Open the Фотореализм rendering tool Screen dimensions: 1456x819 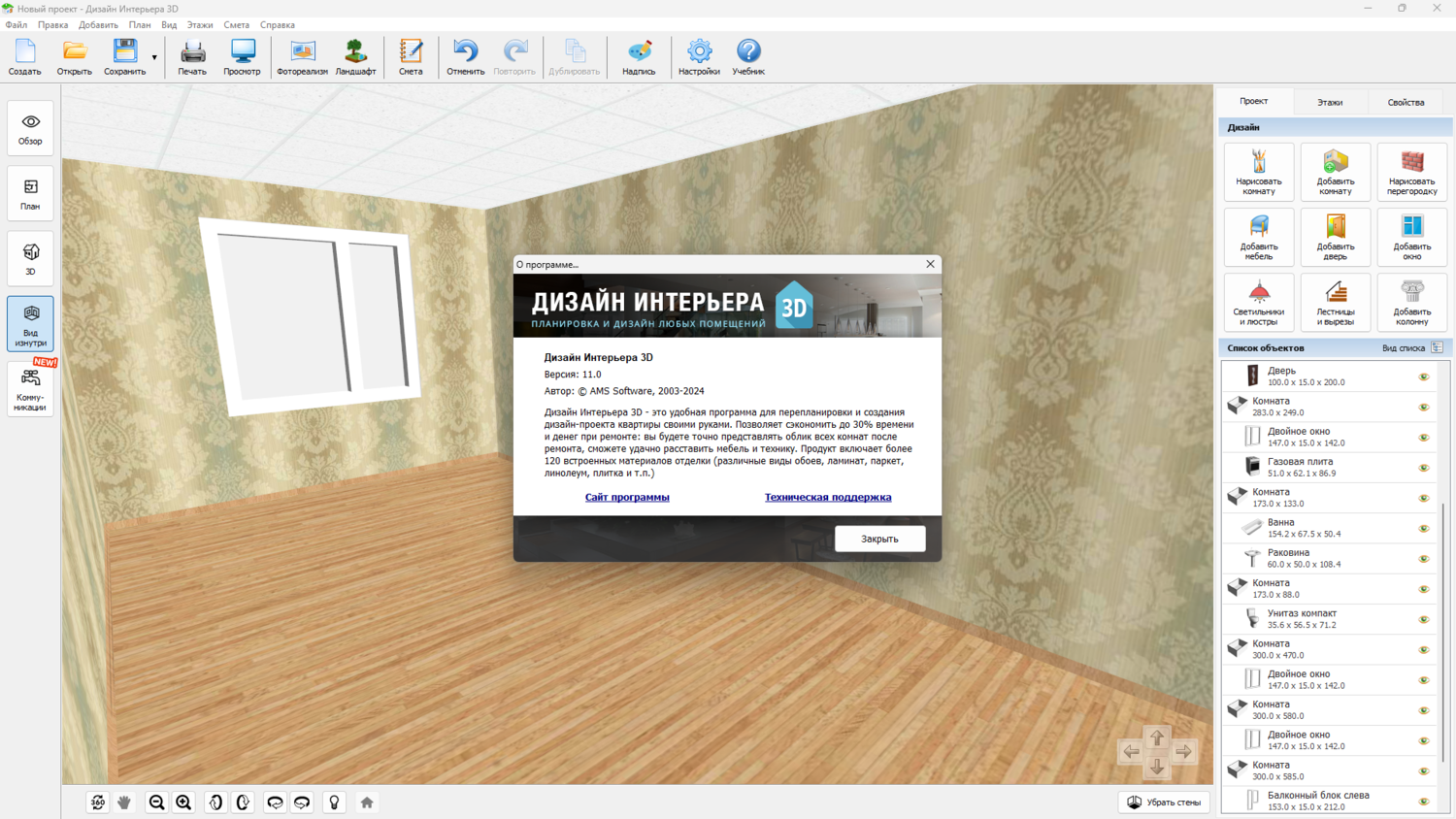(x=302, y=57)
